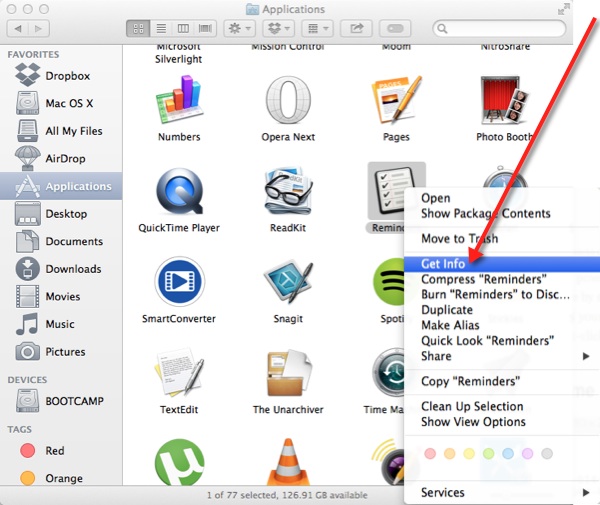Filter by Red tag in sidebar
The height and width of the screenshot is (505, 600).
point(61,451)
